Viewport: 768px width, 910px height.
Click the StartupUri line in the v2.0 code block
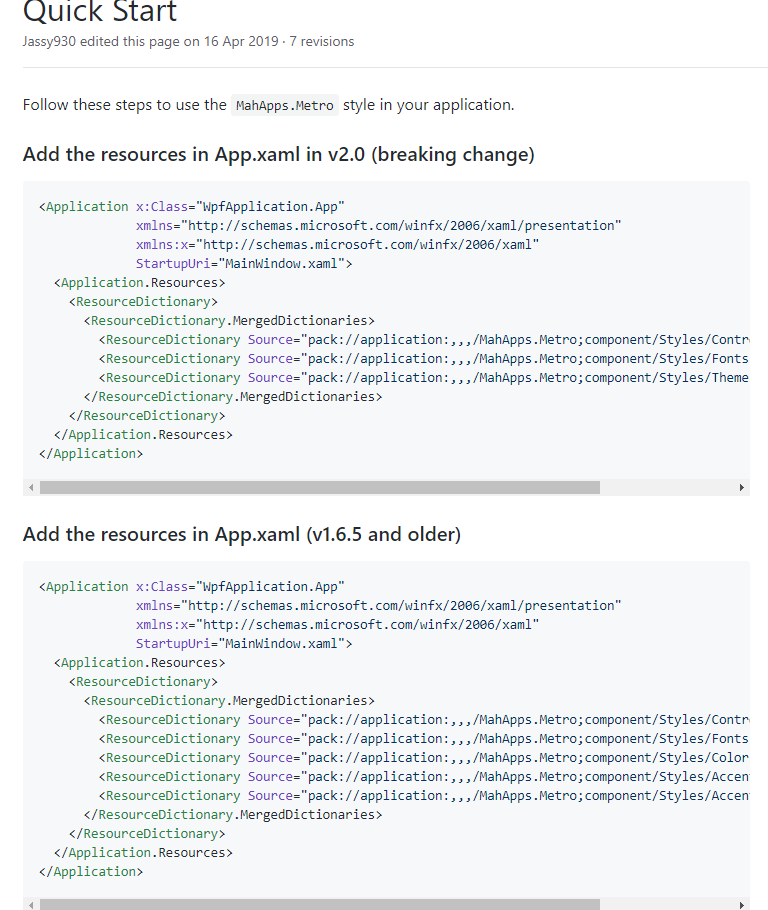tap(244, 264)
